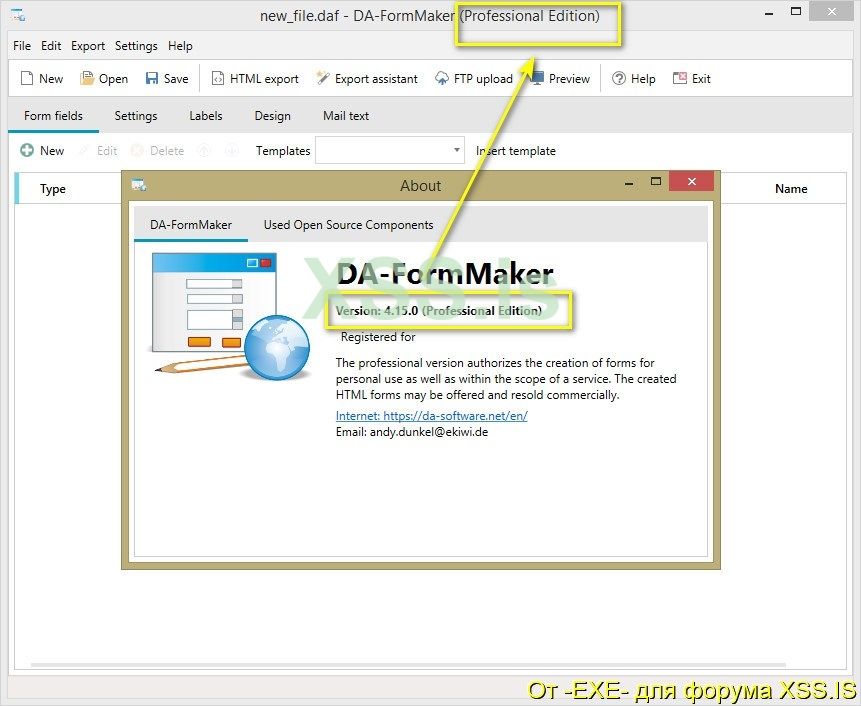This screenshot has width=861, height=706.
Task: Switch to the Settings tab
Action: 136,116
